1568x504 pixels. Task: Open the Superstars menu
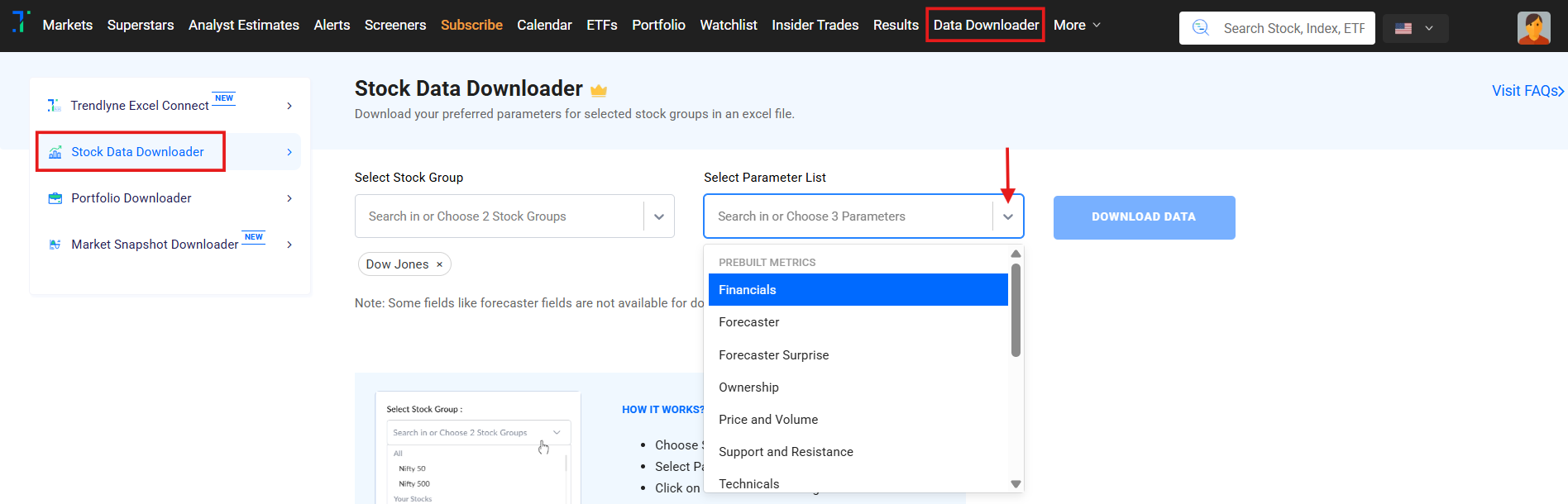pos(141,25)
